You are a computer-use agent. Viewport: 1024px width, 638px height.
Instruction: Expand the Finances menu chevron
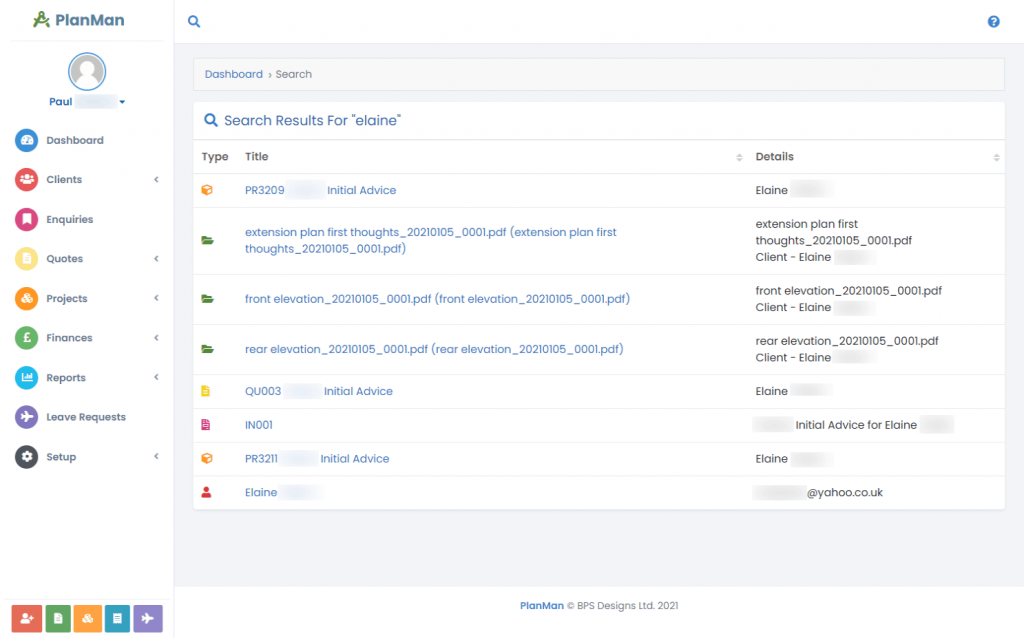point(156,338)
